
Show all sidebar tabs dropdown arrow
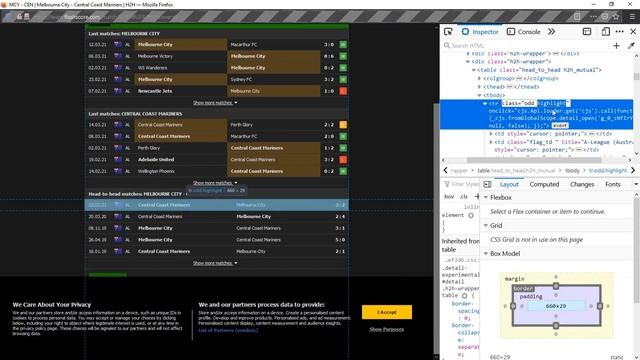(636, 184)
